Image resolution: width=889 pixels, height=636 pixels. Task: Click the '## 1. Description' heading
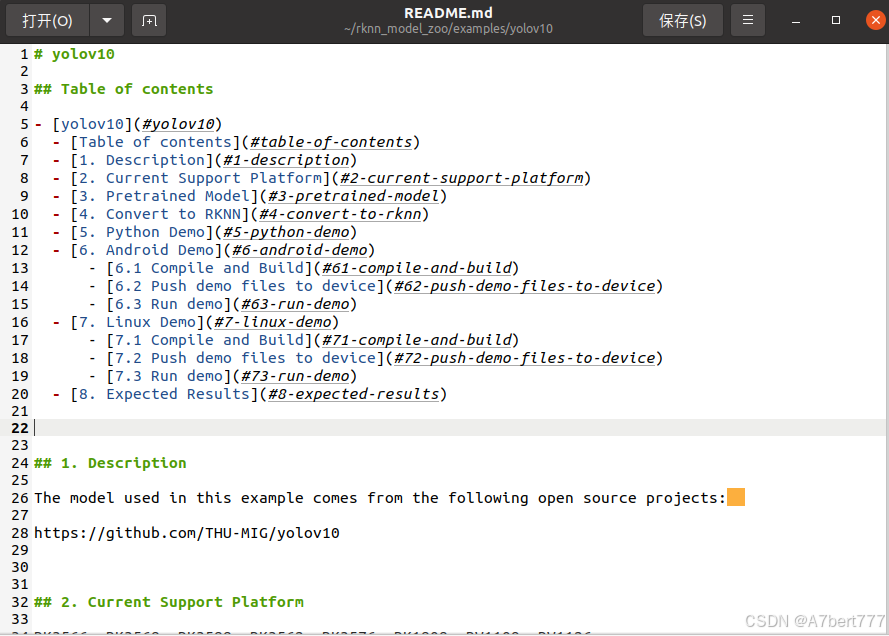tap(110, 464)
